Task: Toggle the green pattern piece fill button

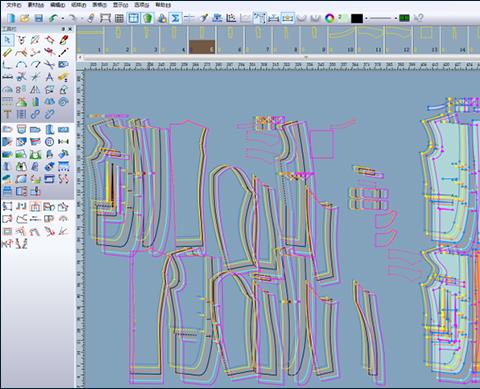Action: (148, 18)
